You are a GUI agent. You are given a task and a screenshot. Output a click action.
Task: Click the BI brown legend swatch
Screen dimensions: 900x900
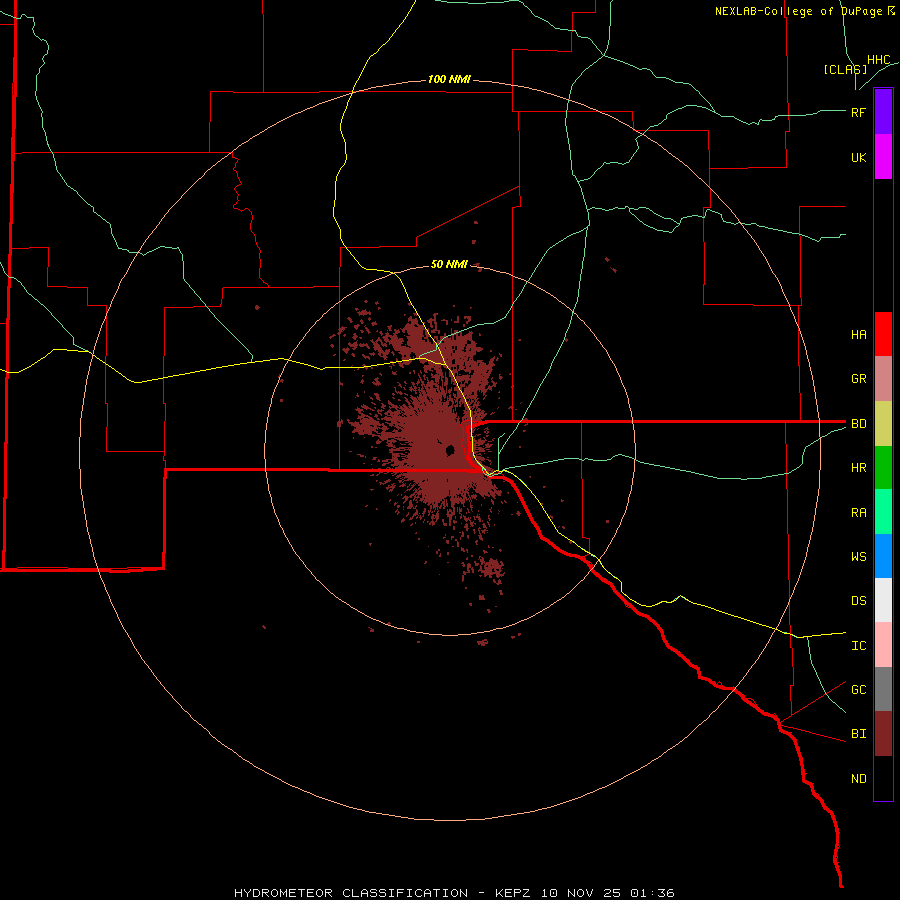click(x=883, y=734)
